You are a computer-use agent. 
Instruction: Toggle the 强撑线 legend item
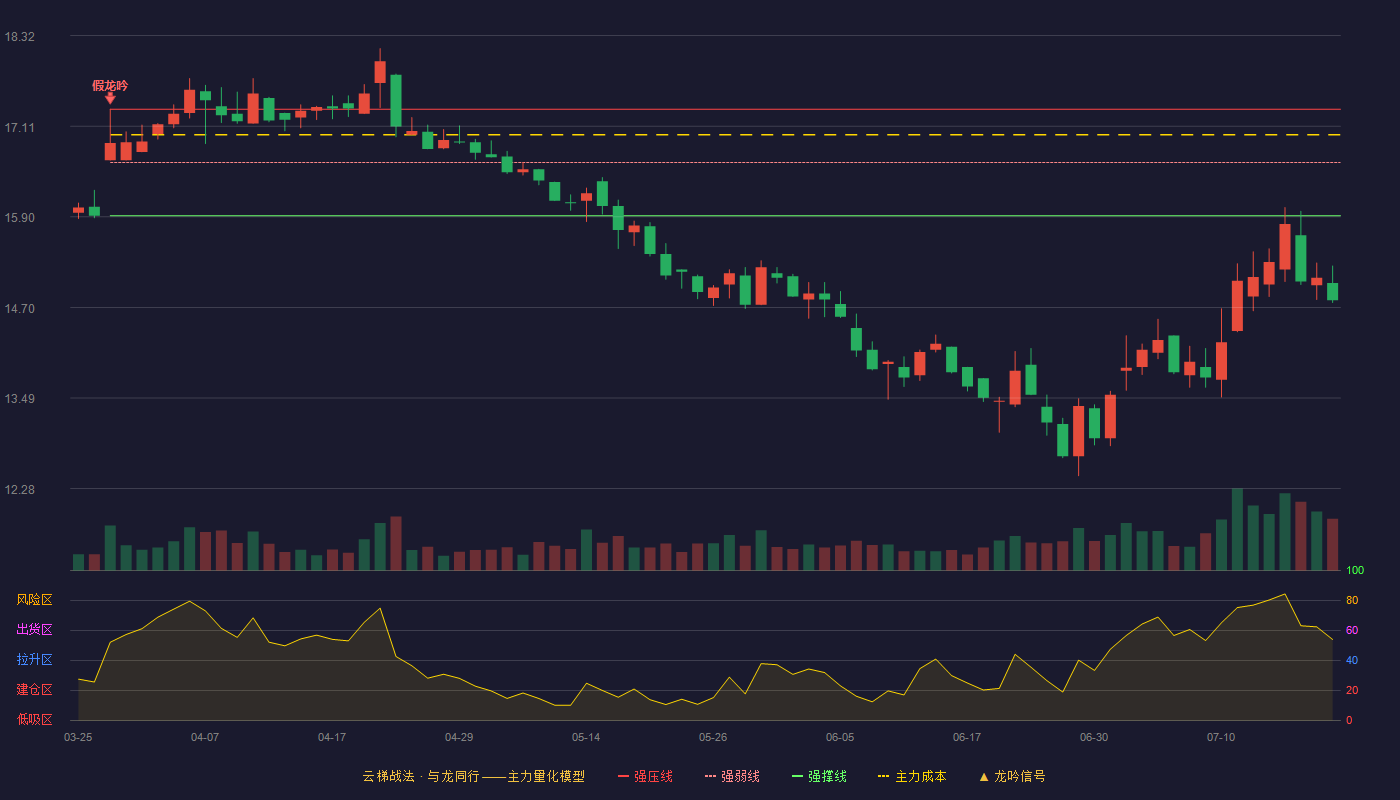coord(819,776)
